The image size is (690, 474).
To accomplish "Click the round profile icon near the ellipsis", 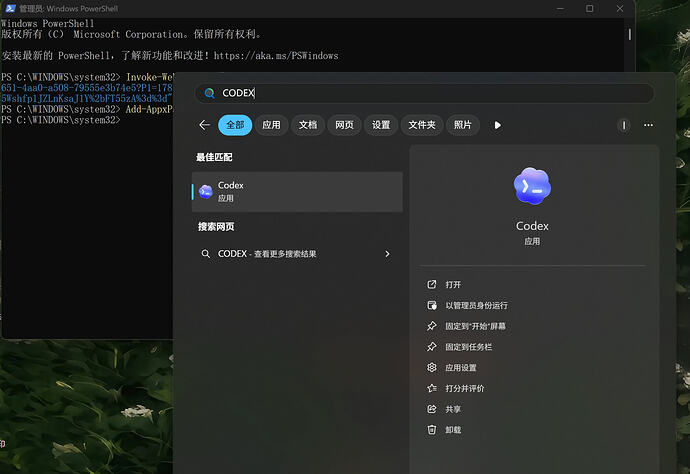I will 624,125.
